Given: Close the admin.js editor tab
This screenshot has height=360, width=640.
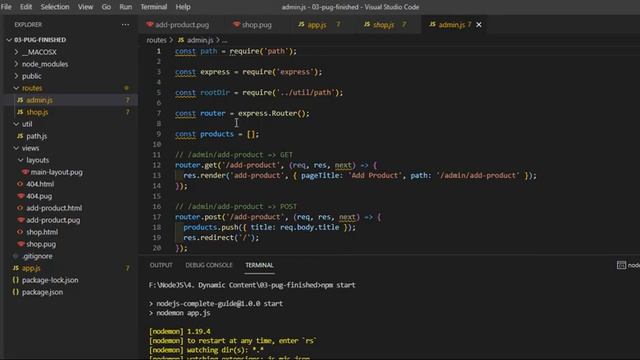Looking at the screenshot, I should click(x=479, y=25).
